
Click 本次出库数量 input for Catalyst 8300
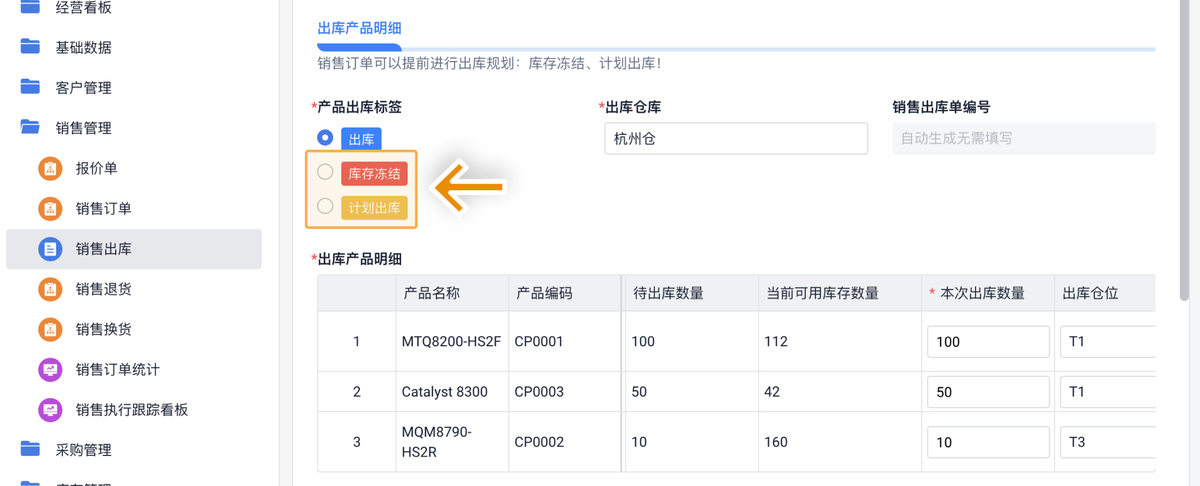[988, 392]
